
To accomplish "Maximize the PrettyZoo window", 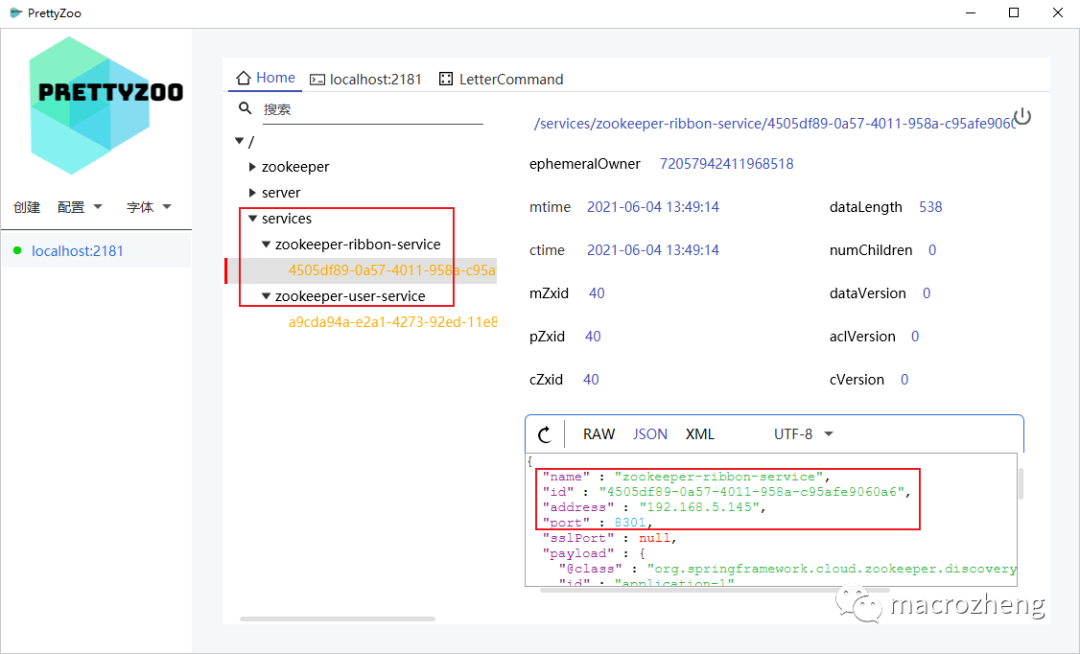I will coord(1014,13).
